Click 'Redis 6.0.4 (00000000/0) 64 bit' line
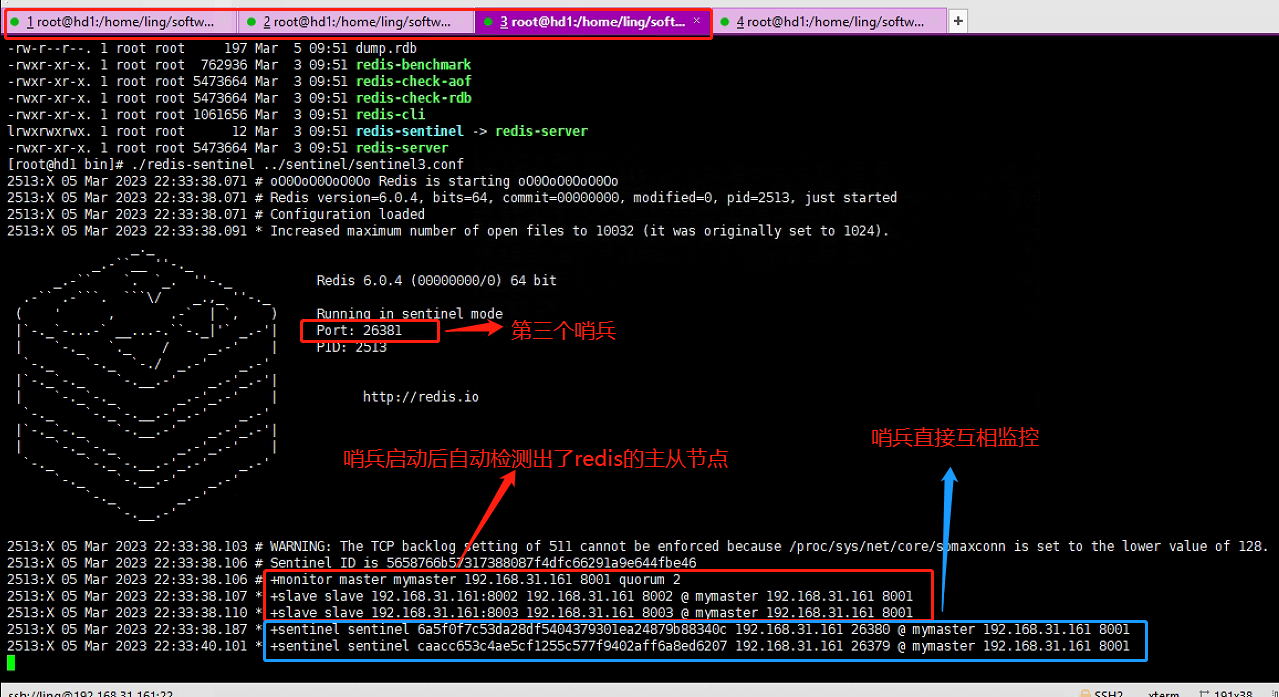This screenshot has width=1279, height=697. [436, 281]
